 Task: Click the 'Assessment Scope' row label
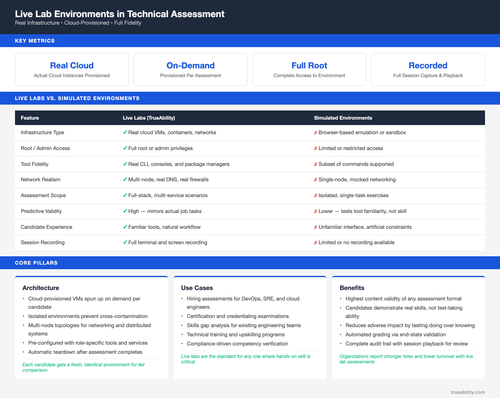click(43, 195)
